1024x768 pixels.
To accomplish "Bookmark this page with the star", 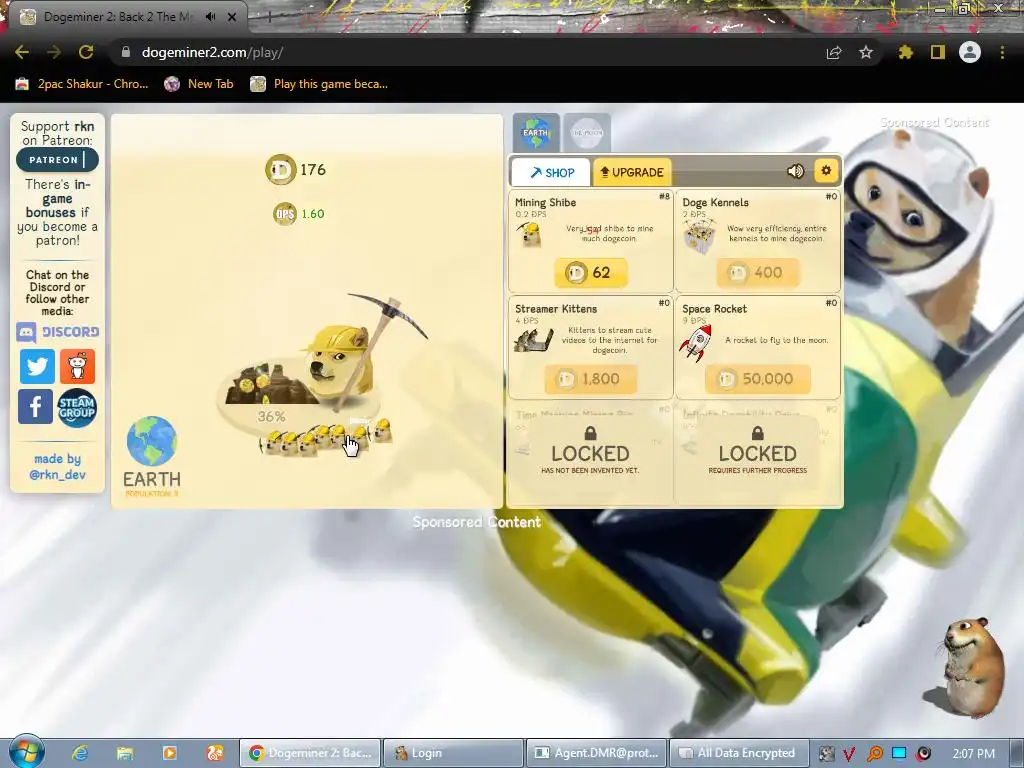I will [866, 52].
